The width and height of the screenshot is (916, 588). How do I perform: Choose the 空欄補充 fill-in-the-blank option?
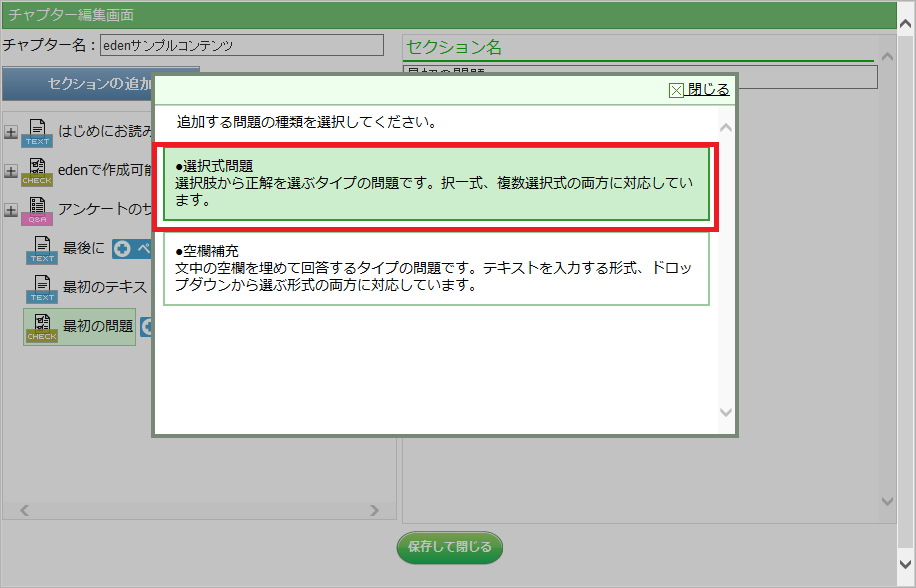pyautogui.click(x=436, y=269)
